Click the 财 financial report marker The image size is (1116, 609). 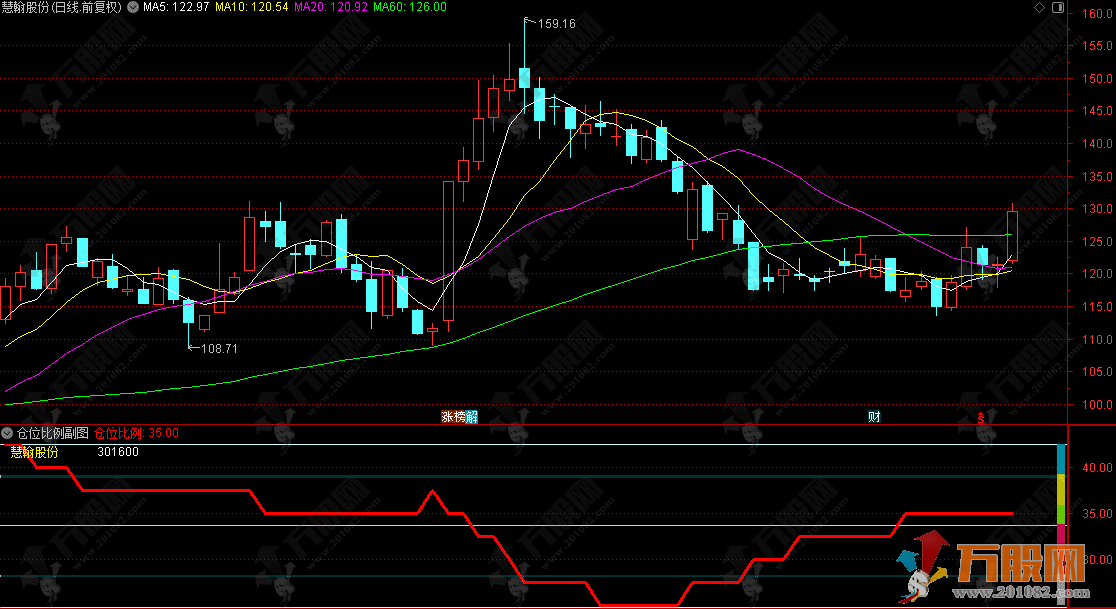(874, 417)
